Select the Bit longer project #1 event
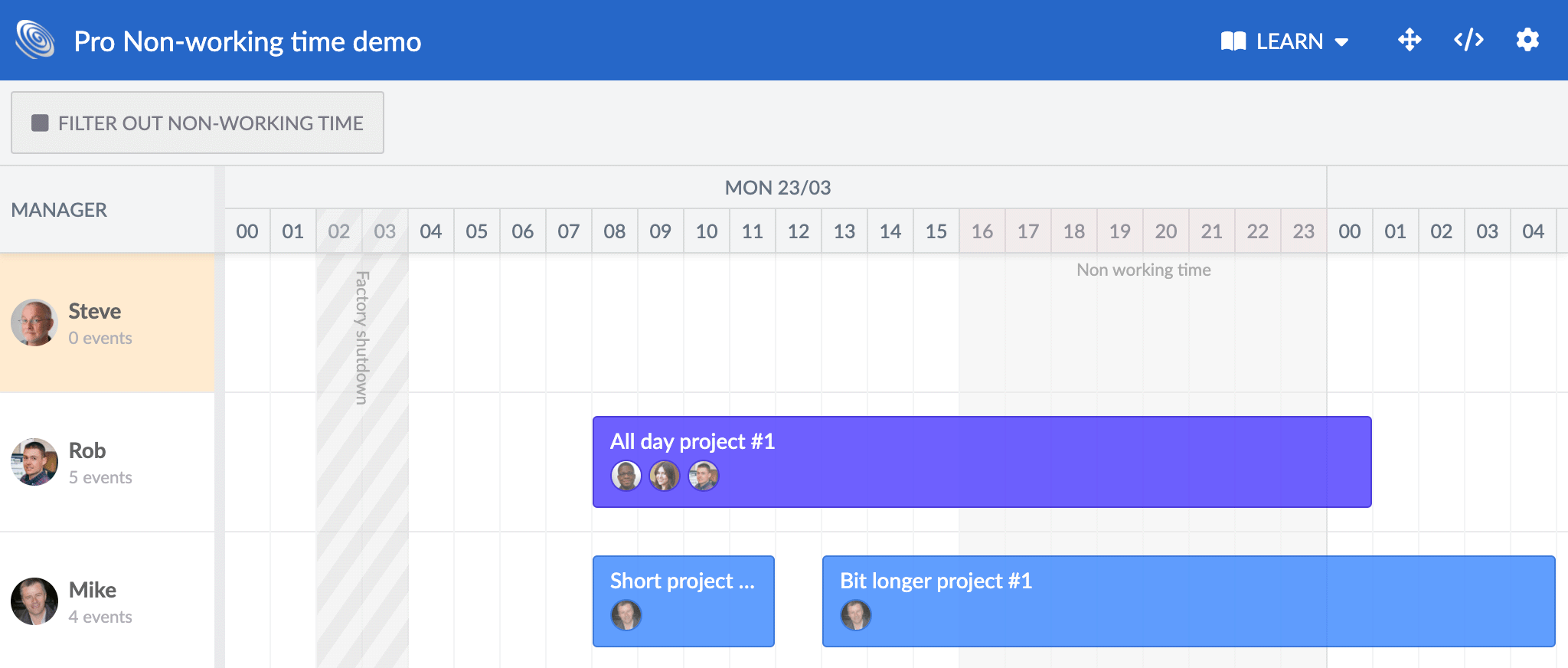The width and height of the screenshot is (1568, 668). [x=1188, y=601]
